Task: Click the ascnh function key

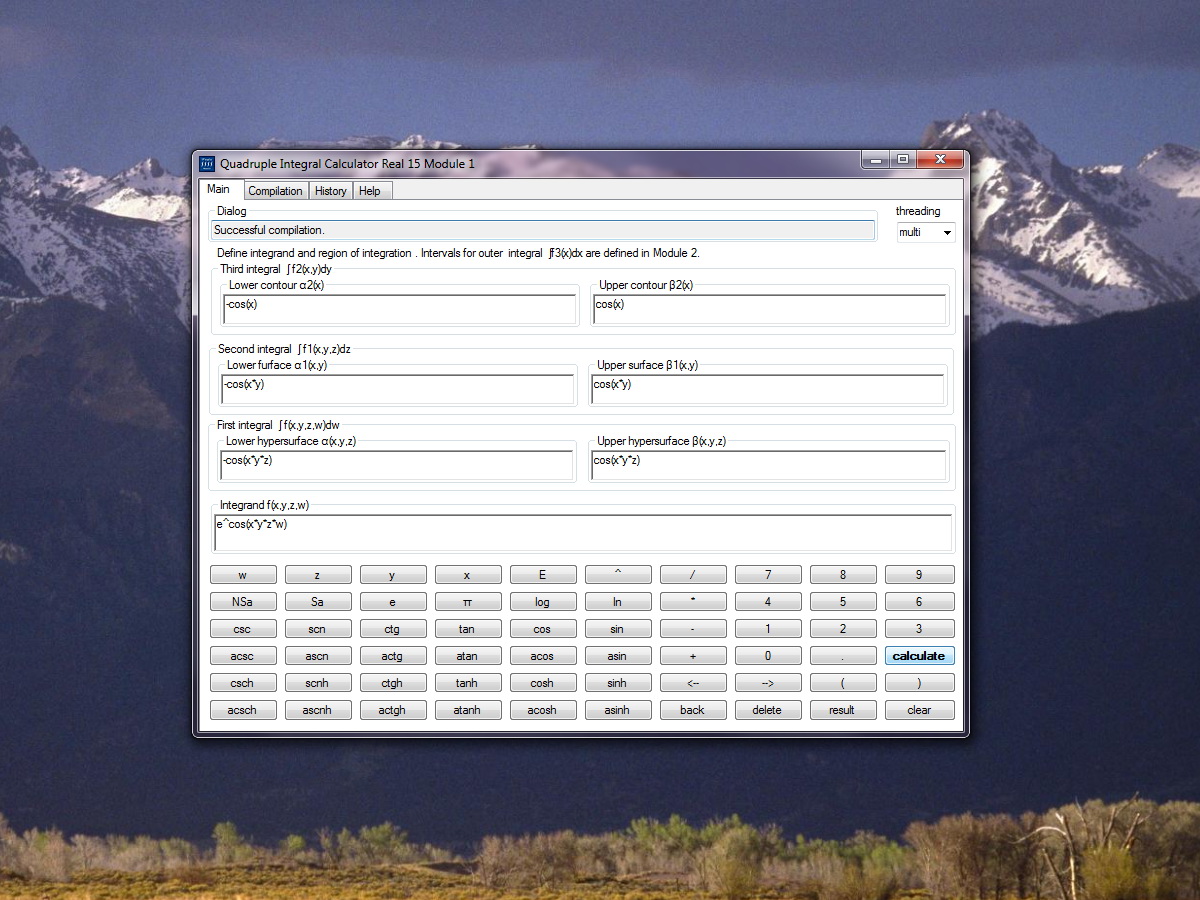Action: click(318, 710)
